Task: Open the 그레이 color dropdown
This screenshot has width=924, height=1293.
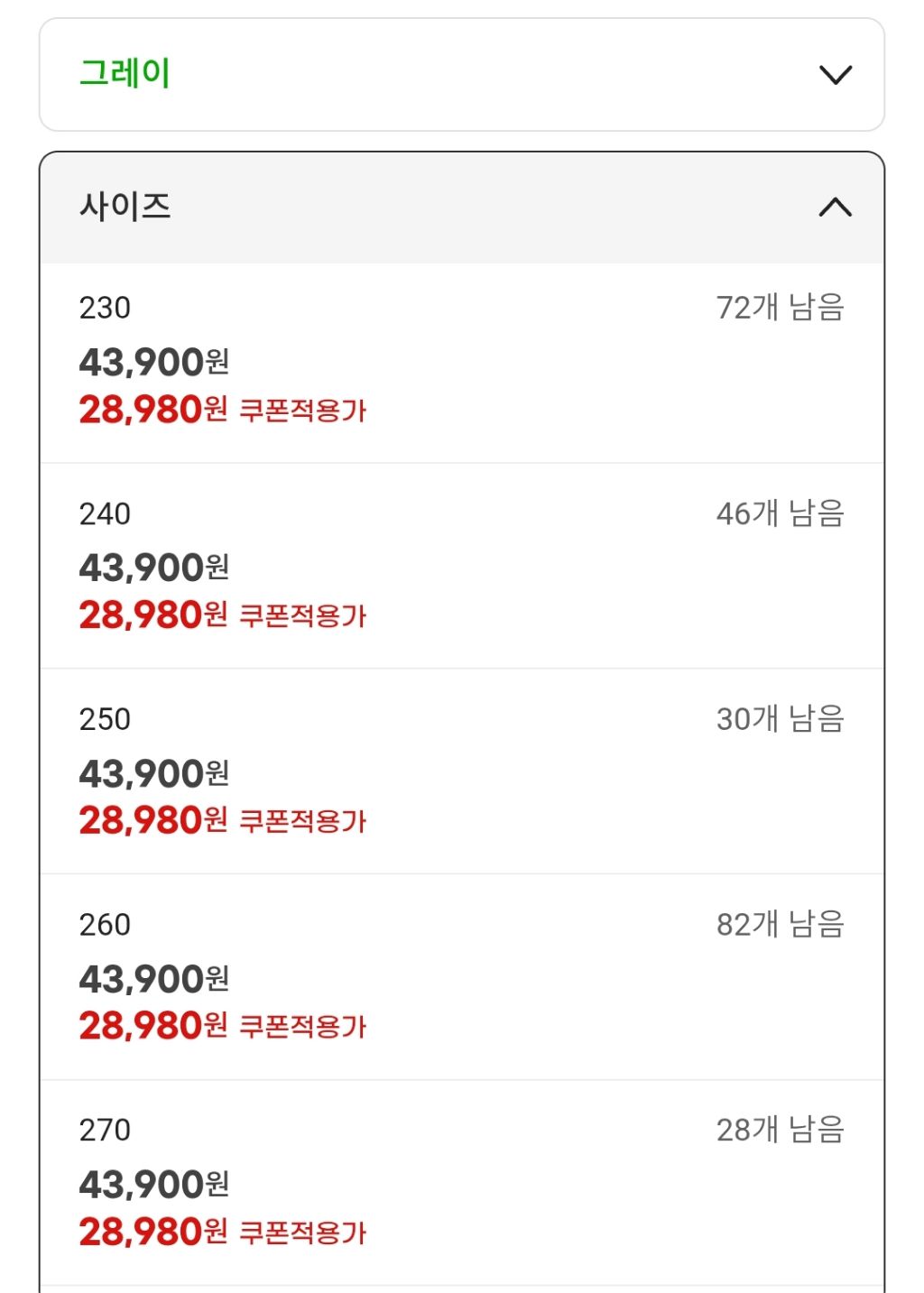Action: 462,75
